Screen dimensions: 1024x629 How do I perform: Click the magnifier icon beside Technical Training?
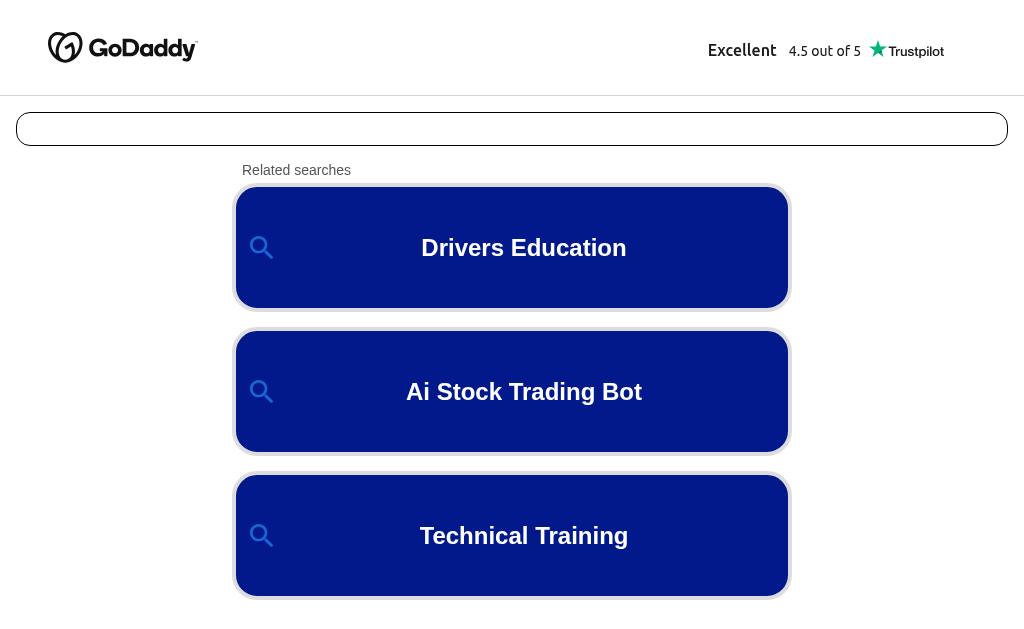coord(261,536)
